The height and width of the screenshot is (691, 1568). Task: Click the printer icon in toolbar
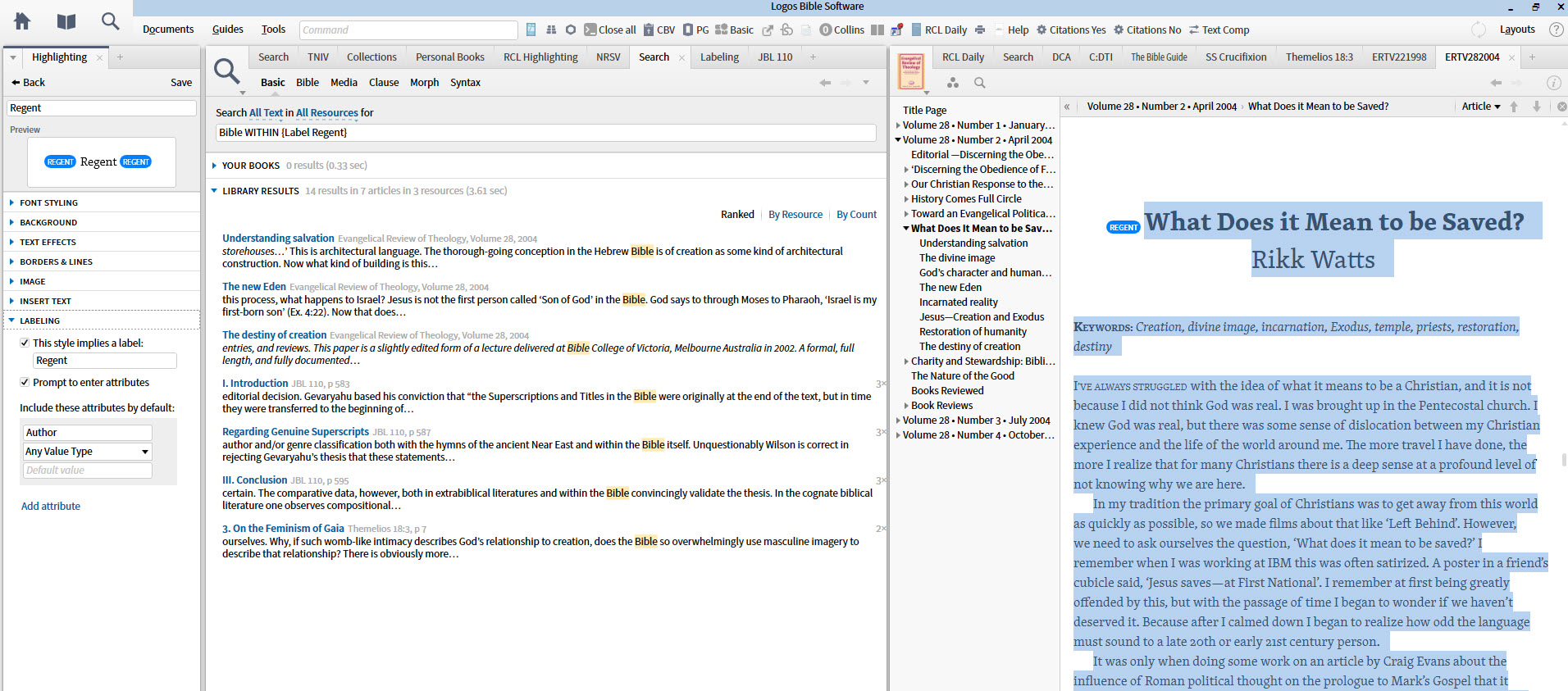[979, 30]
